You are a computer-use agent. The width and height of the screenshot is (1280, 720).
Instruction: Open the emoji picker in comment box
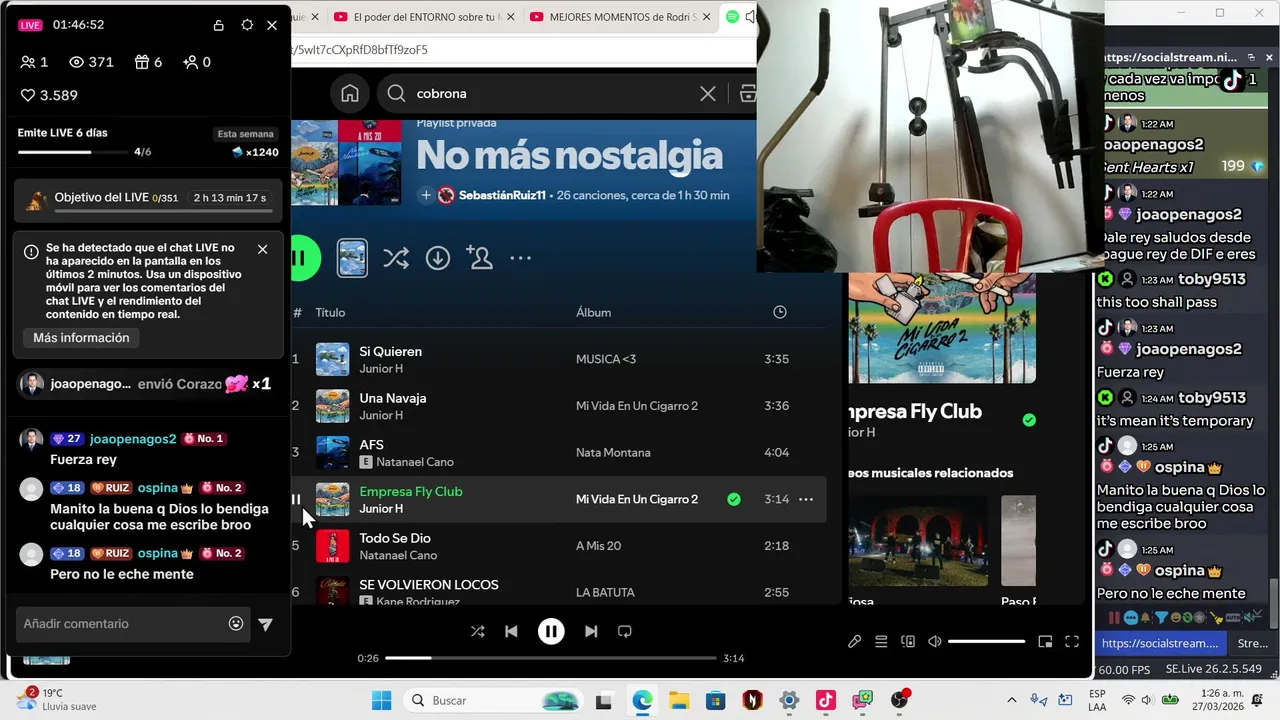coord(236,624)
